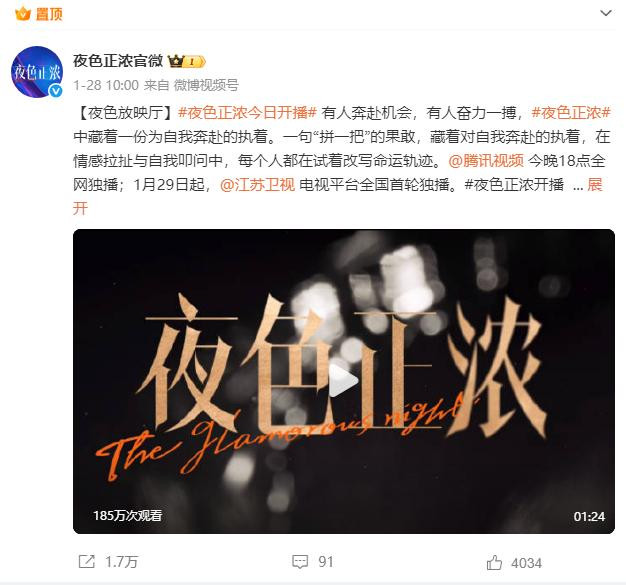Click the blue verified badge
This screenshot has height=585, width=626.
click(56, 91)
